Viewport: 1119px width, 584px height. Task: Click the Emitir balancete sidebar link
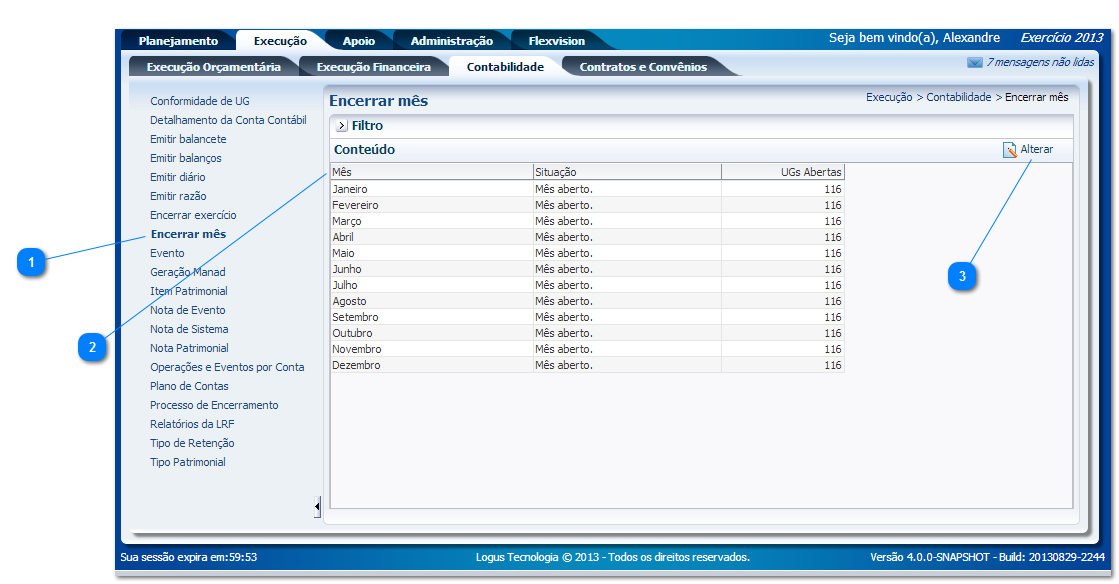(x=188, y=139)
